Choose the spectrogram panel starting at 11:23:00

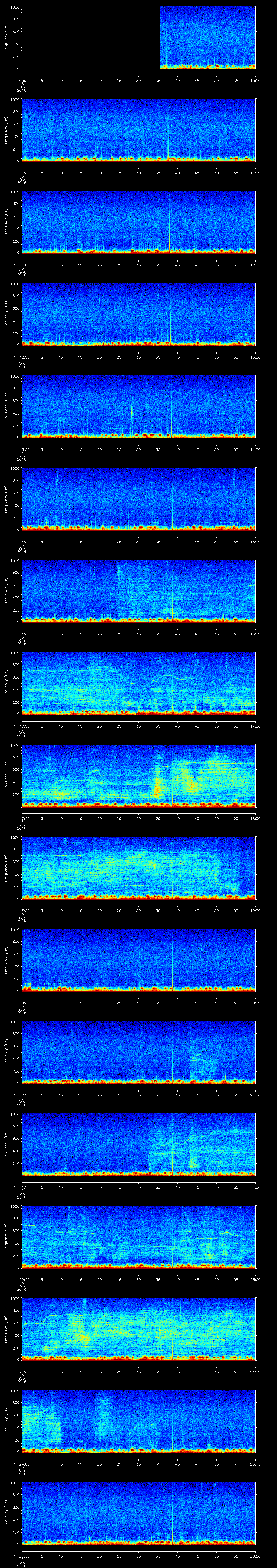tap(139, 1329)
